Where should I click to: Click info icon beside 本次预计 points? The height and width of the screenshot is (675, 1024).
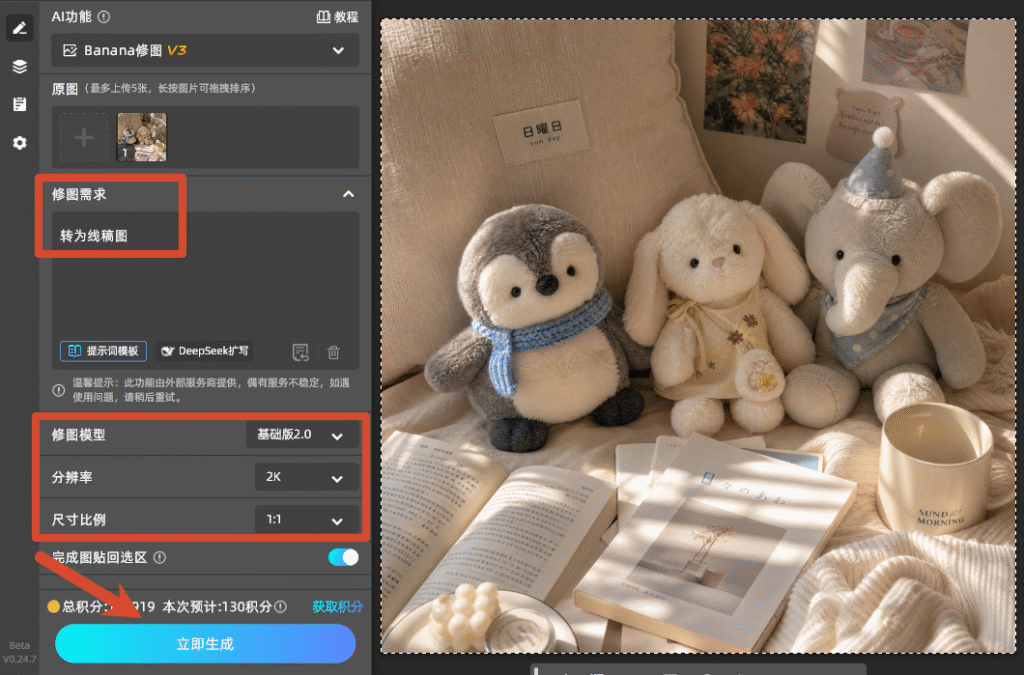pos(281,606)
